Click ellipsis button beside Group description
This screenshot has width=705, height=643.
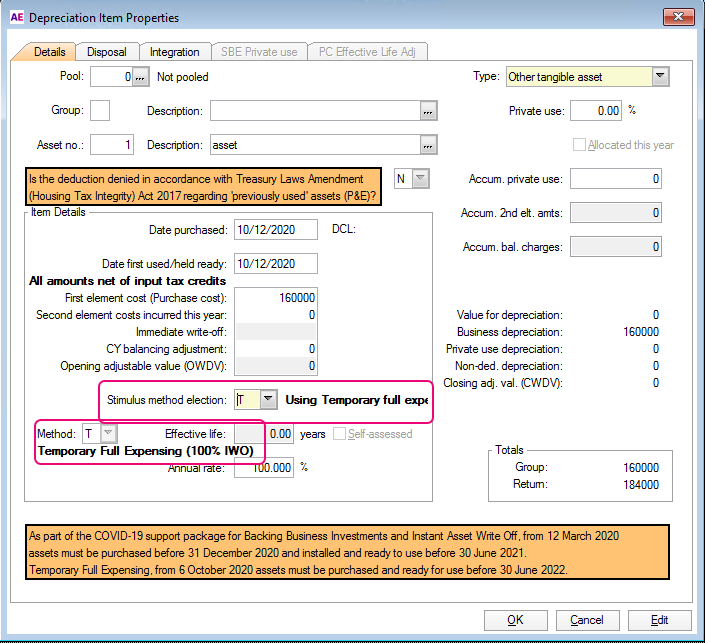pos(428,111)
